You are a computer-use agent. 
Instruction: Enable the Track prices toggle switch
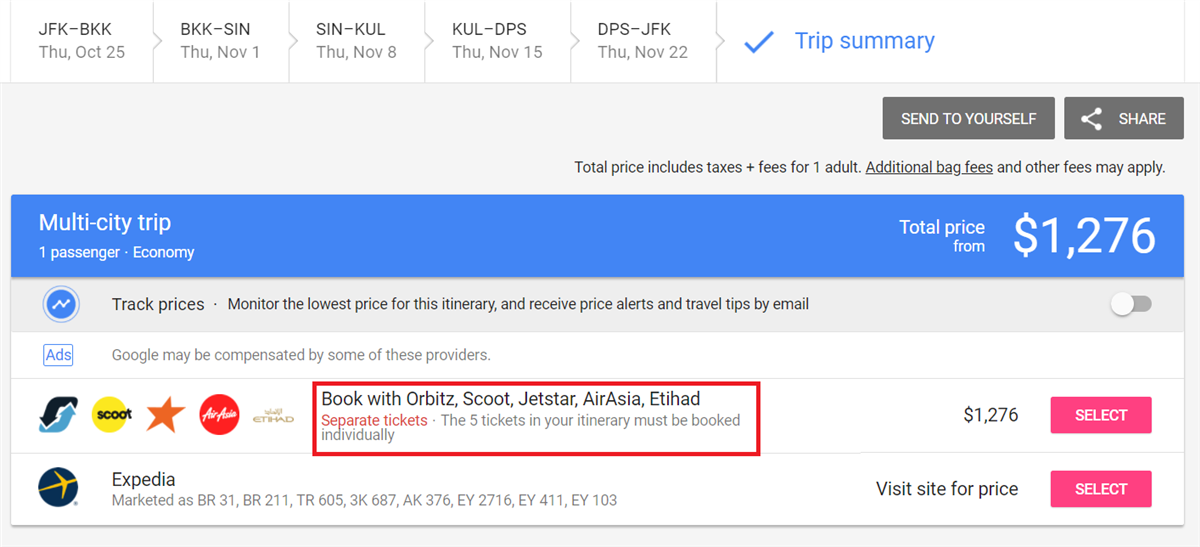click(1131, 304)
